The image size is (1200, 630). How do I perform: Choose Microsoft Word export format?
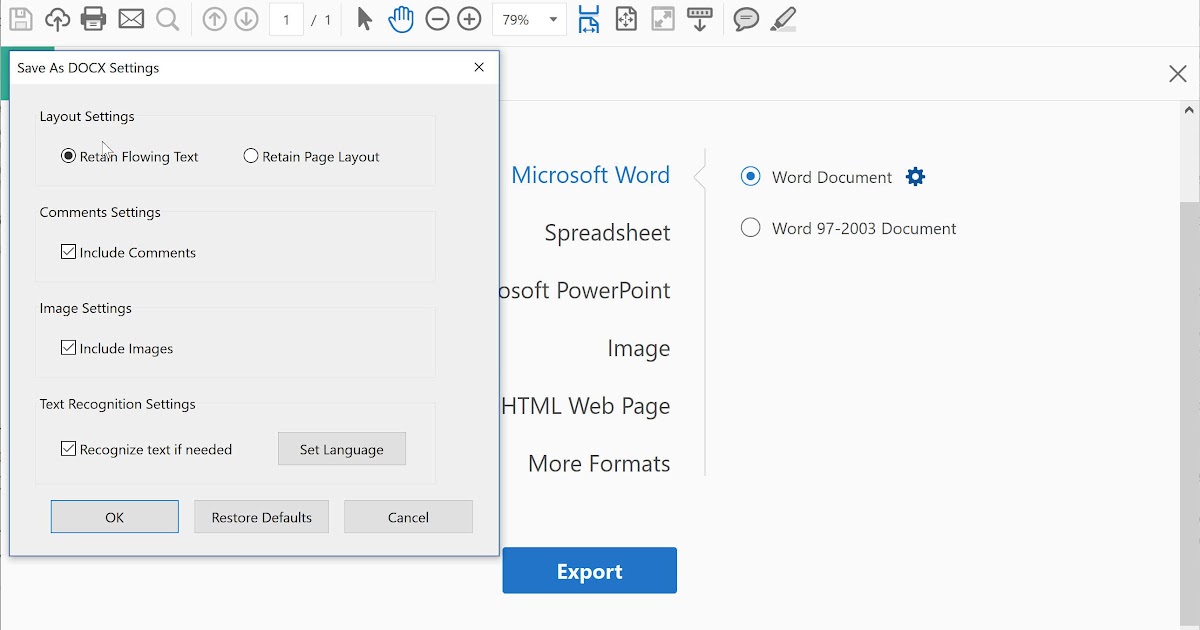590,175
